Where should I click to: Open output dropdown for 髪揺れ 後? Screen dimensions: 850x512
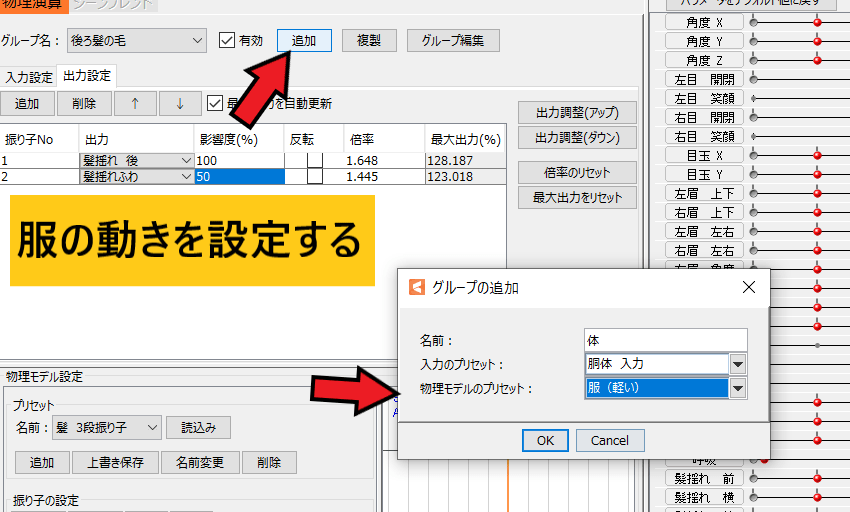186,160
